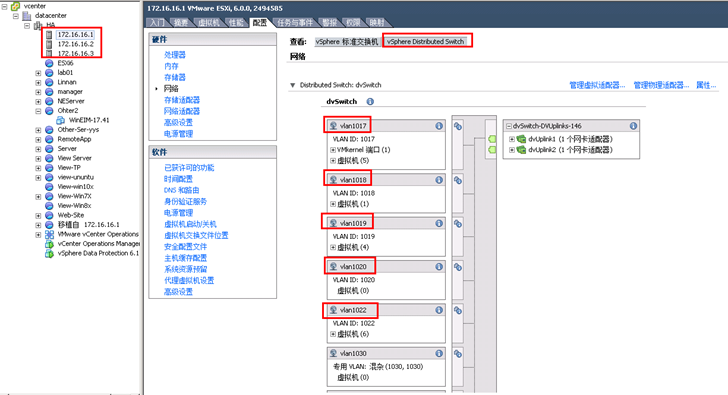Select the vSphere Distributed Switch view
This screenshot has width=728, height=395.
click(x=425, y=42)
